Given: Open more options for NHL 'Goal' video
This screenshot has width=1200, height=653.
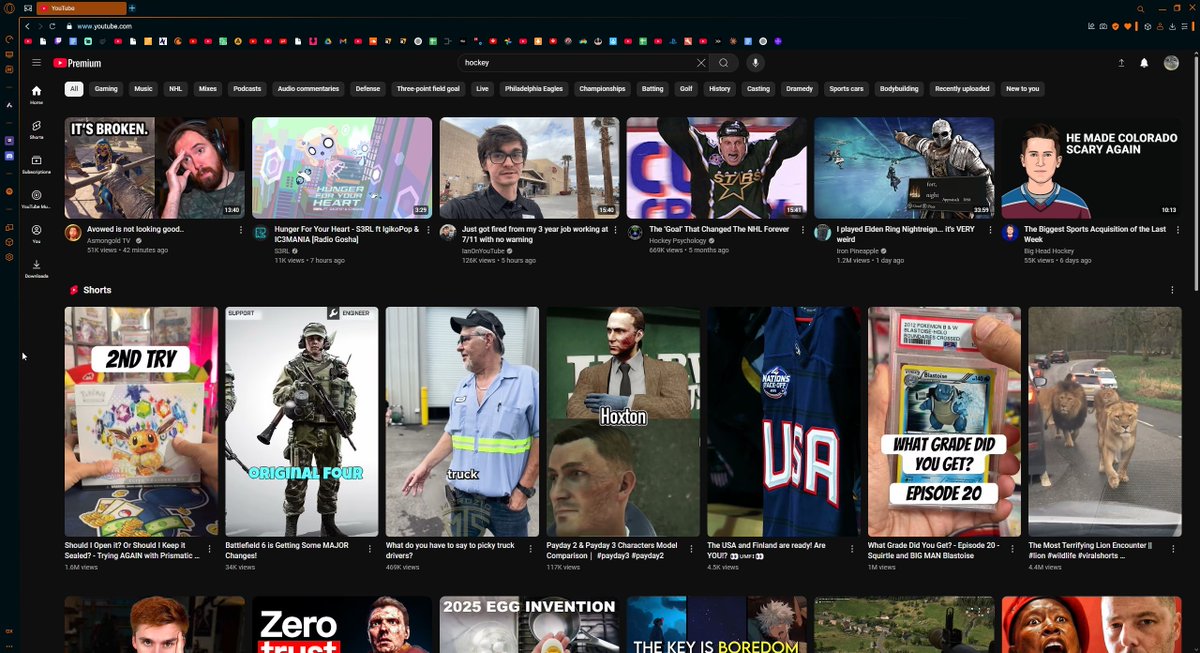Looking at the screenshot, I should click(803, 229).
